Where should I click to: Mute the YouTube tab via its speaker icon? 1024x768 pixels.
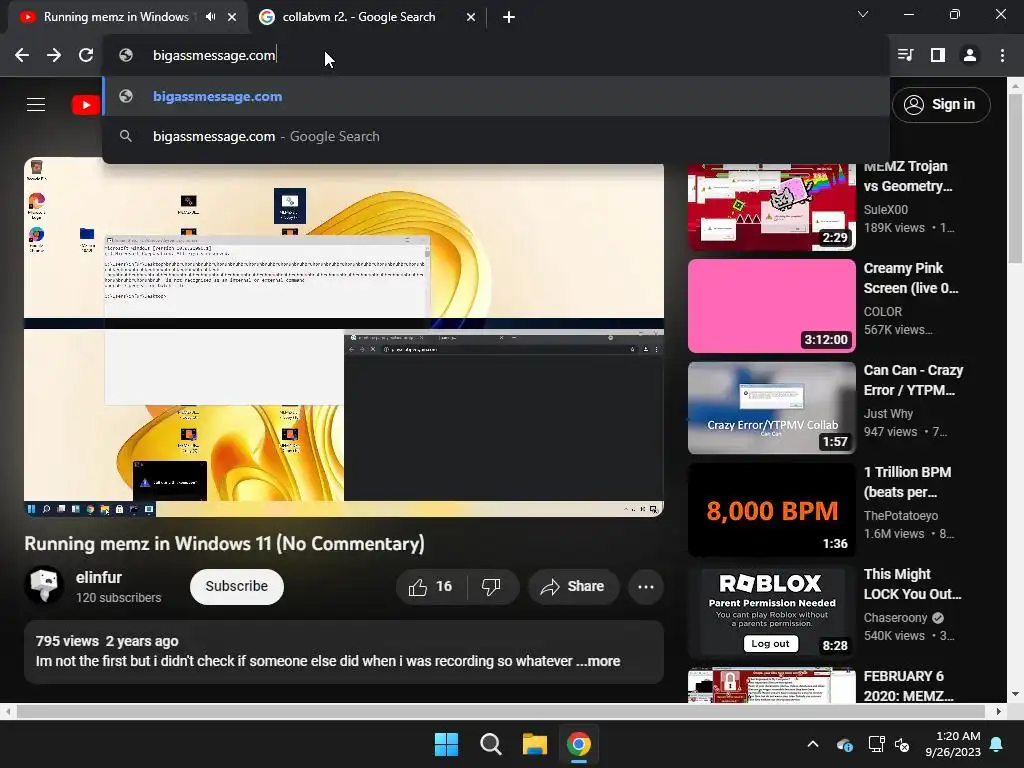click(x=210, y=17)
